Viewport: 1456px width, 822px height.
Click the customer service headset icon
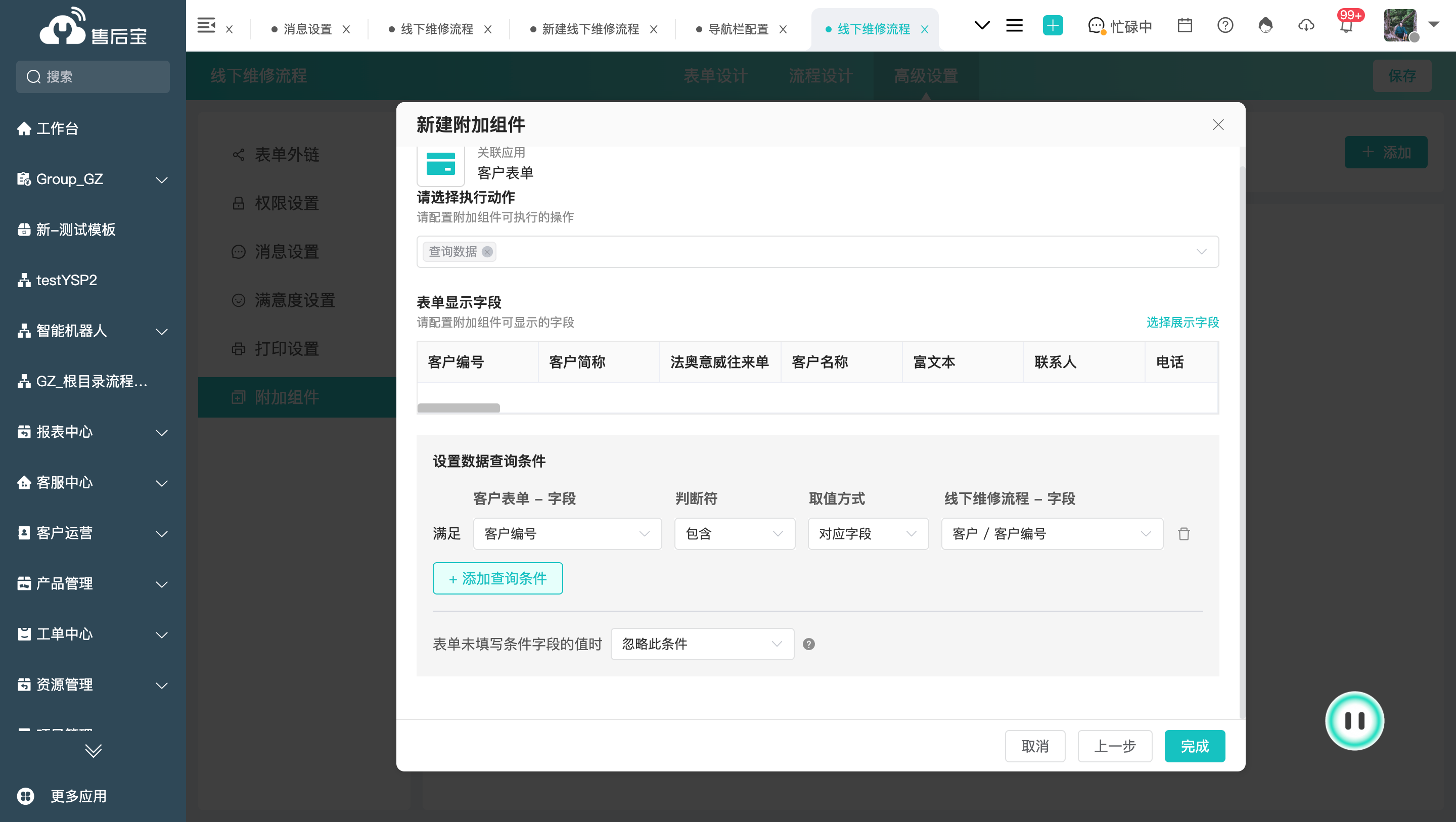click(x=1265, y=25)
